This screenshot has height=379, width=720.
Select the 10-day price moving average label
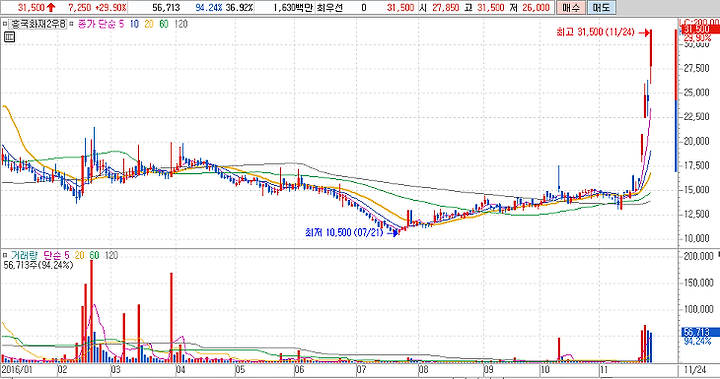pos(134,24)
